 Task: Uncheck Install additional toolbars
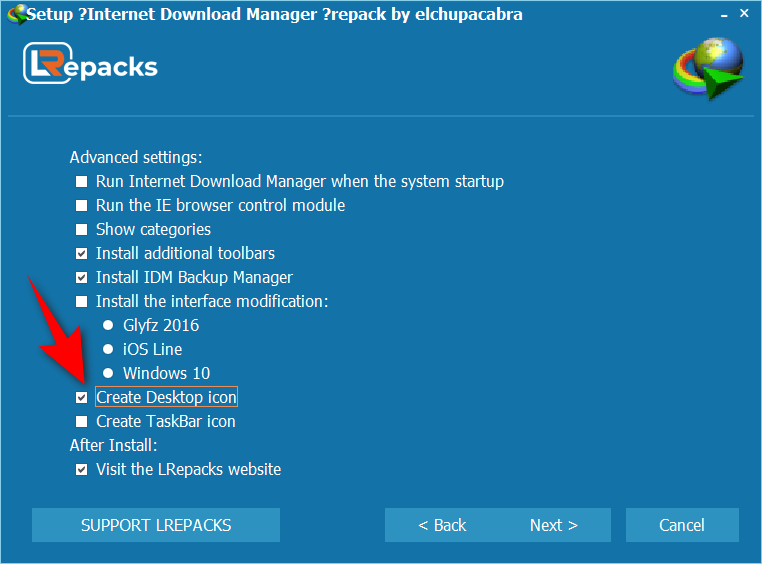tap(82, 254)
